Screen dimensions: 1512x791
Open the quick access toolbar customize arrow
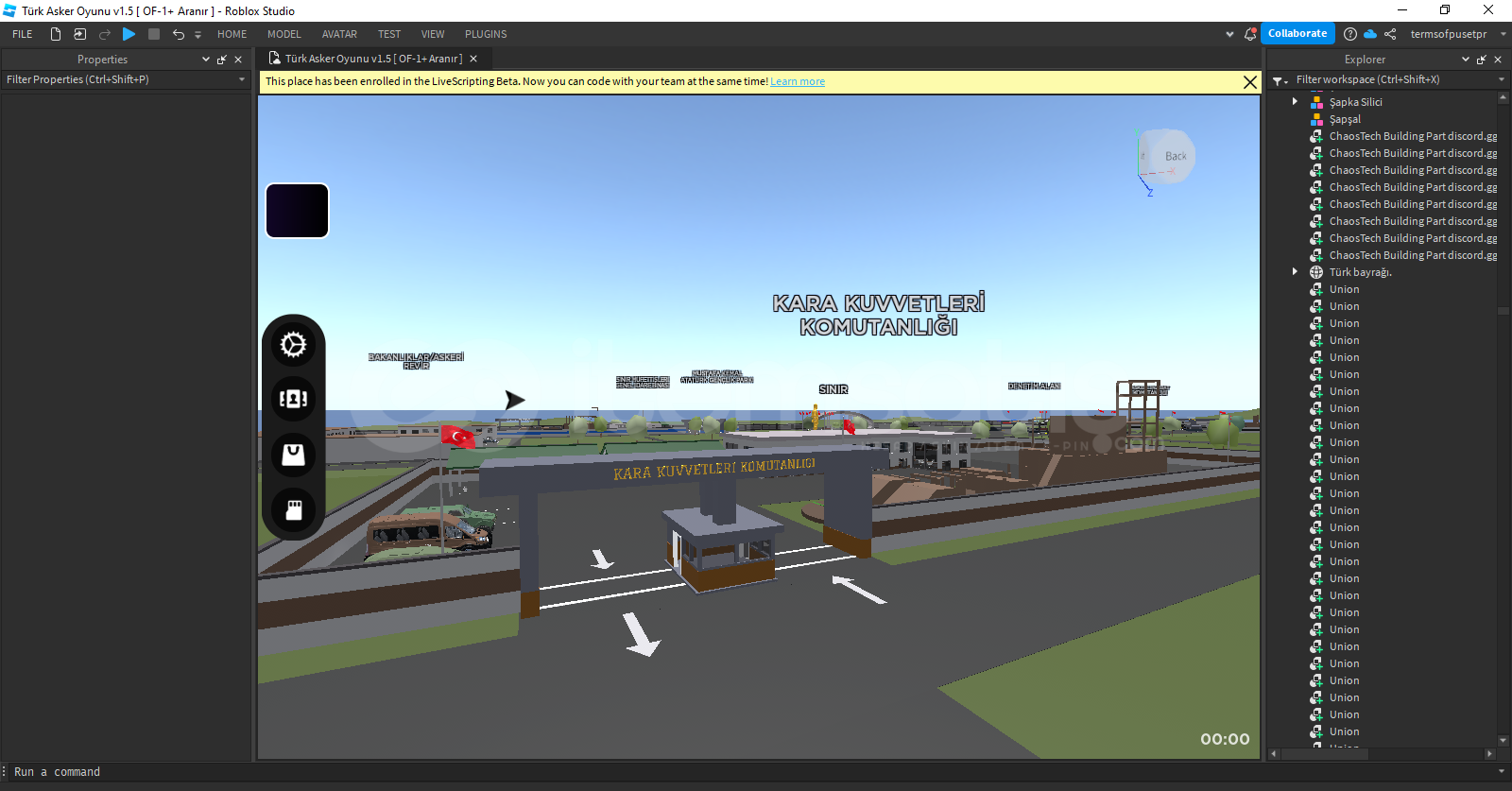click(x=198, y=35)
